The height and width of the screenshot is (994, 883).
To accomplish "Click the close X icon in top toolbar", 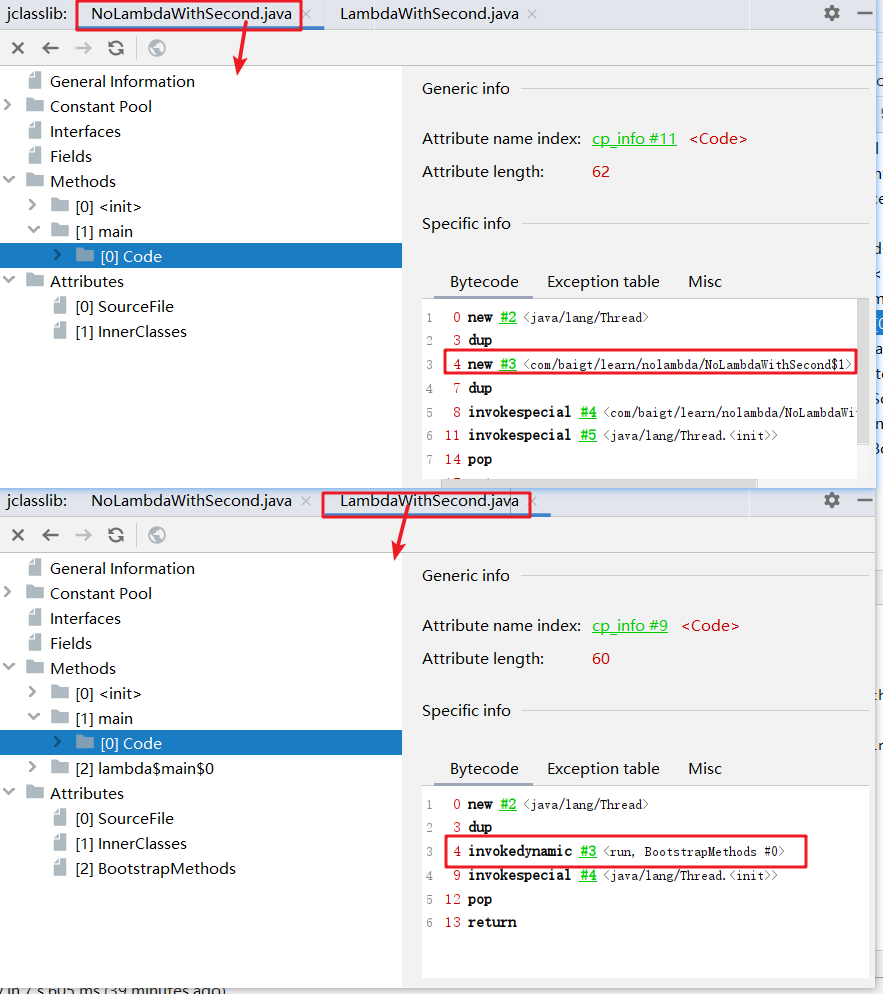I will point(18,48).
